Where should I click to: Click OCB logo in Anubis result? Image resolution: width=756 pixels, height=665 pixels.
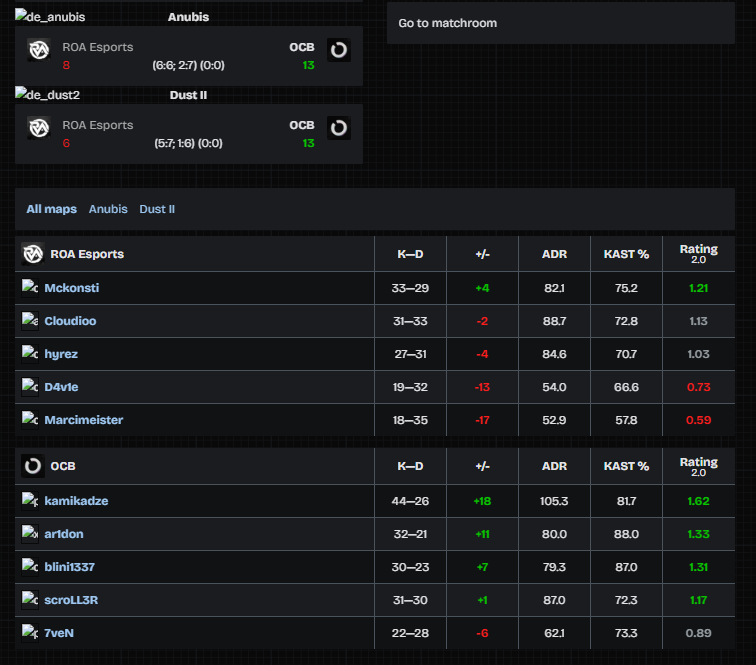(x=339, y=50)
